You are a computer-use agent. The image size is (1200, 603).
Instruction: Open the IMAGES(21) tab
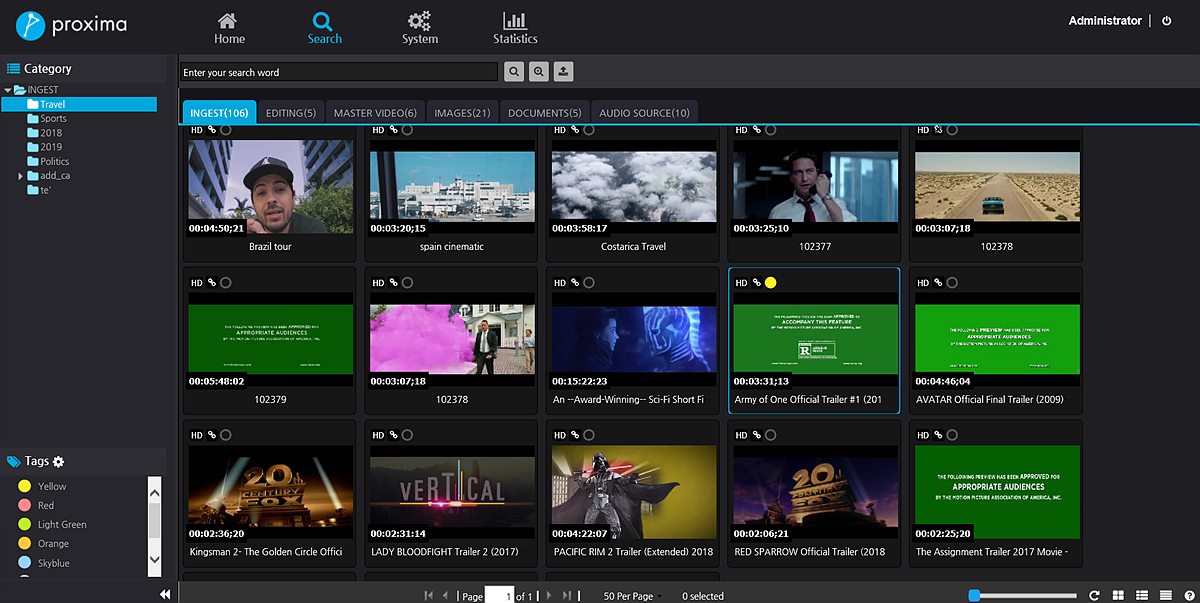point(462,113)
